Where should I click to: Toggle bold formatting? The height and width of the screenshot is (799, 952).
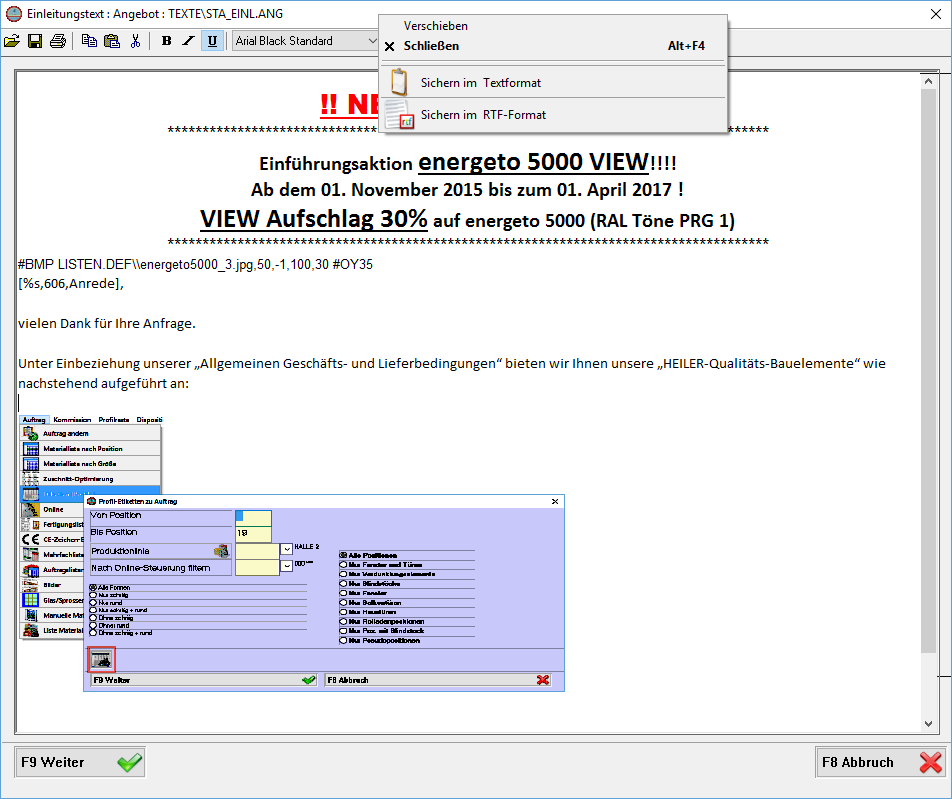(166, 41)
